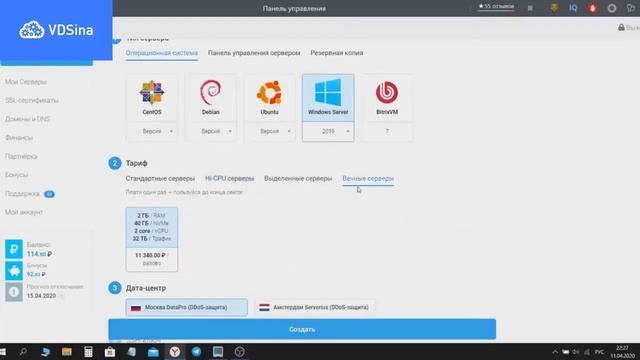This screenshot has width=640, height=360.
Task: Show hidden system tray icons chevron
Action: pyautogui.click(x=555, y=352)
